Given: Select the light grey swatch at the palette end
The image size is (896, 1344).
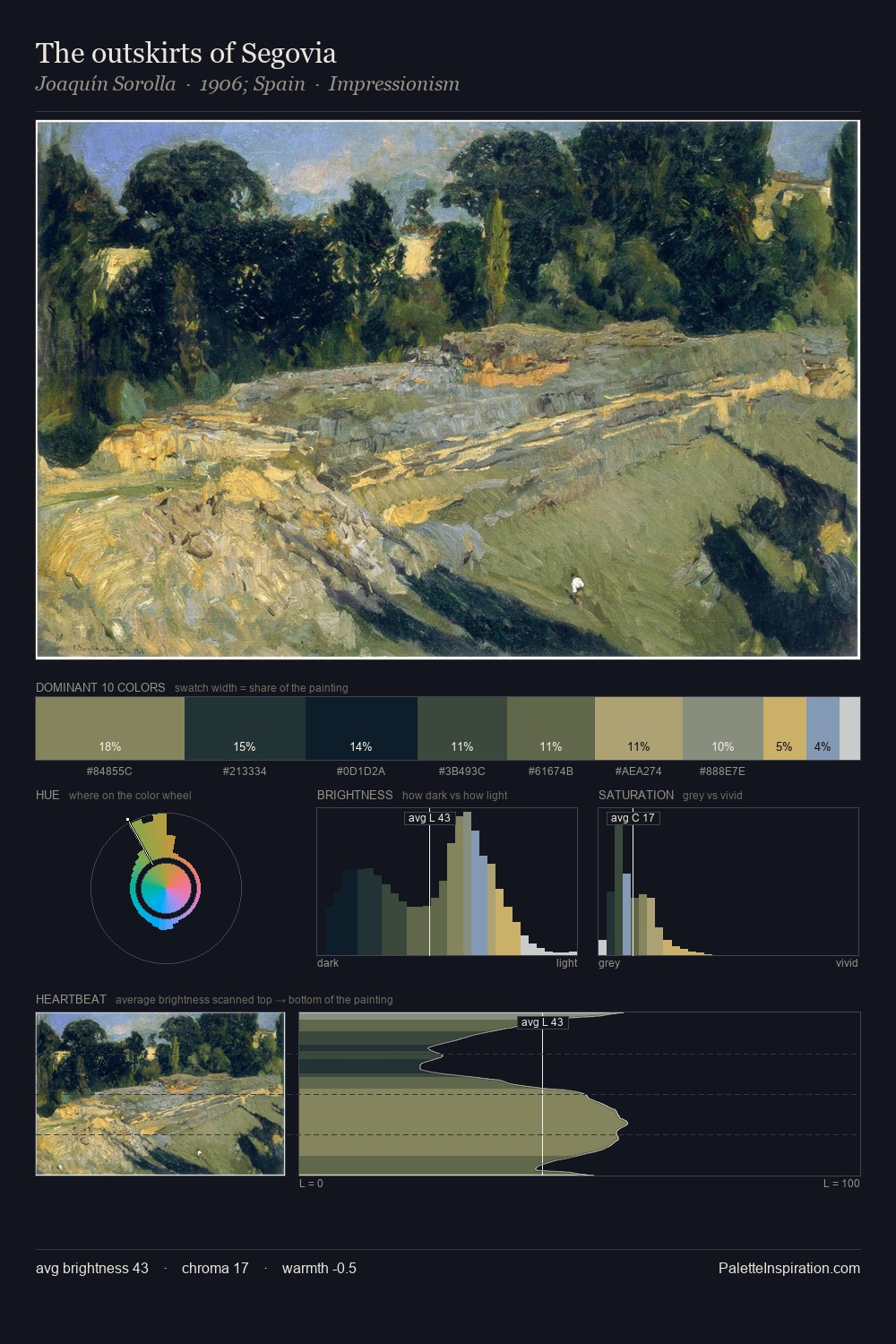Looking at the screenshot, I should [x=849, y=728].
